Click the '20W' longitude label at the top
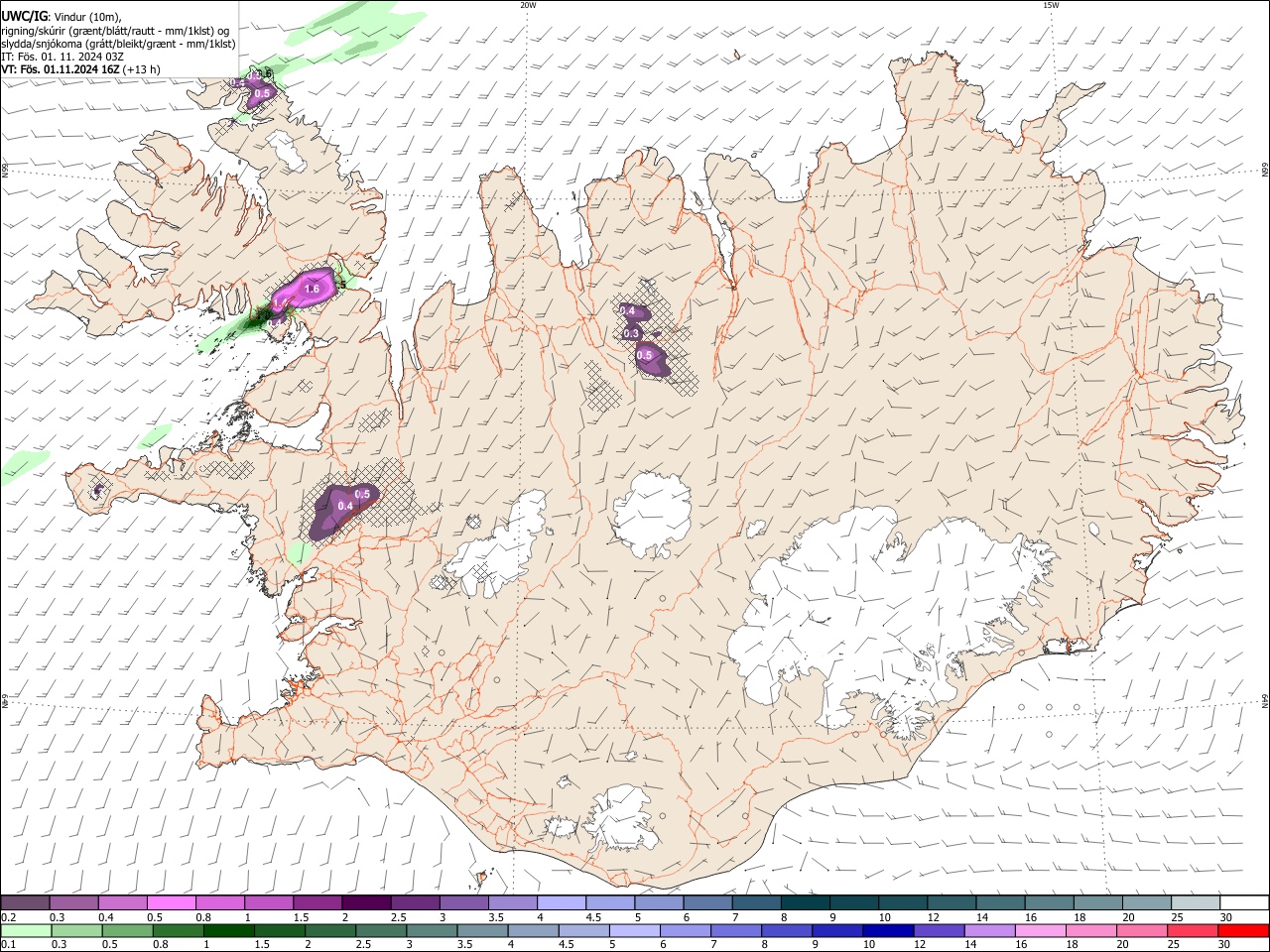Image resolution: width=1270 pixels, height=952 pixels. coord(528,5)
